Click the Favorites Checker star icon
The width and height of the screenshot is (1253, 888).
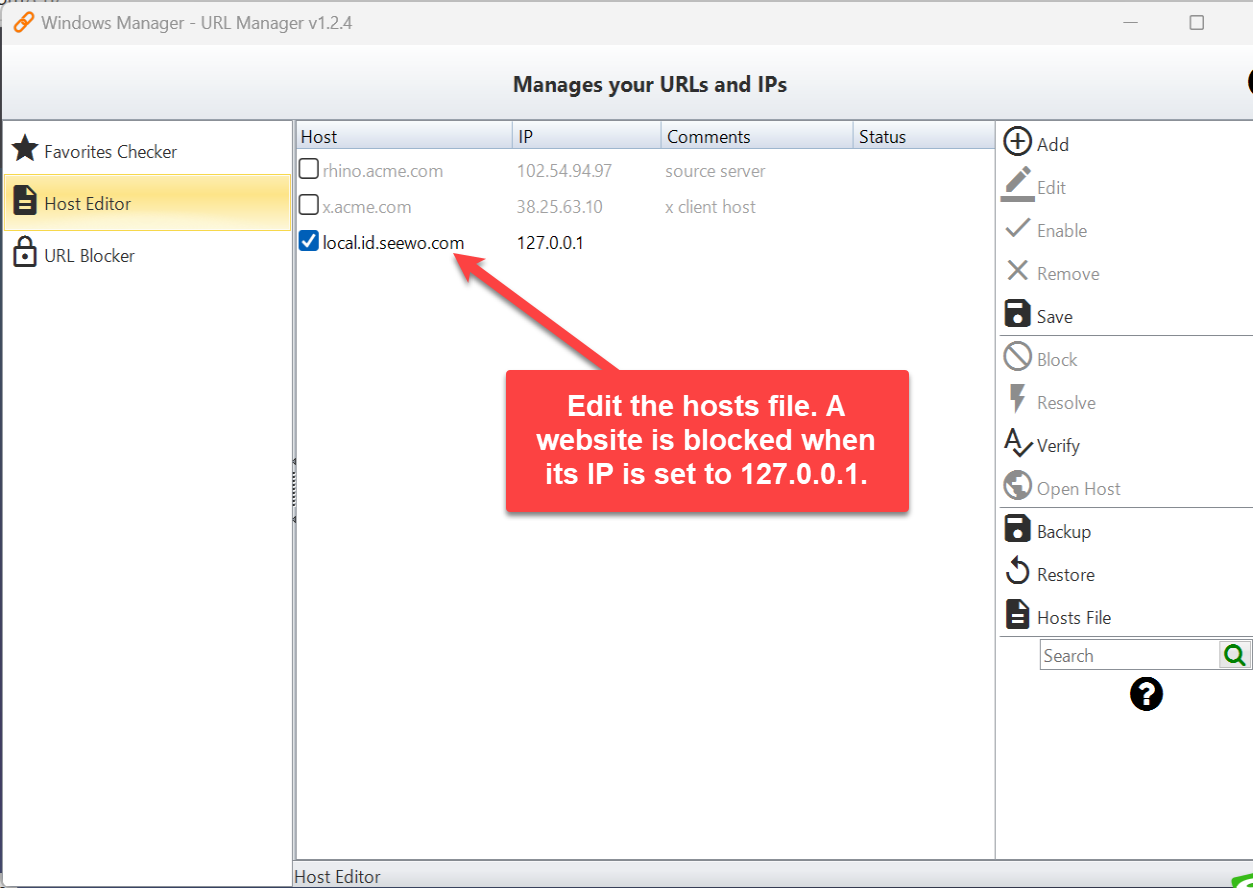coord(25,150)
